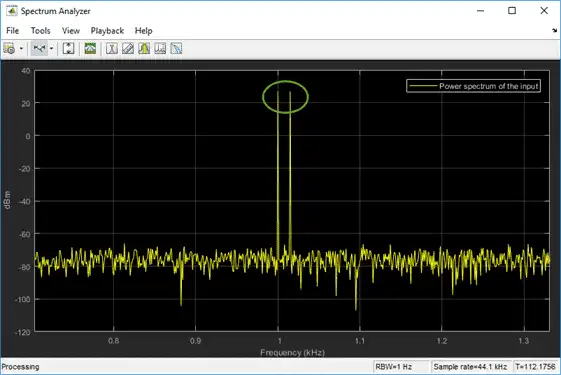Open the Help menu
The height and width of the screenshot is (375, 561).
pos(143,31)
